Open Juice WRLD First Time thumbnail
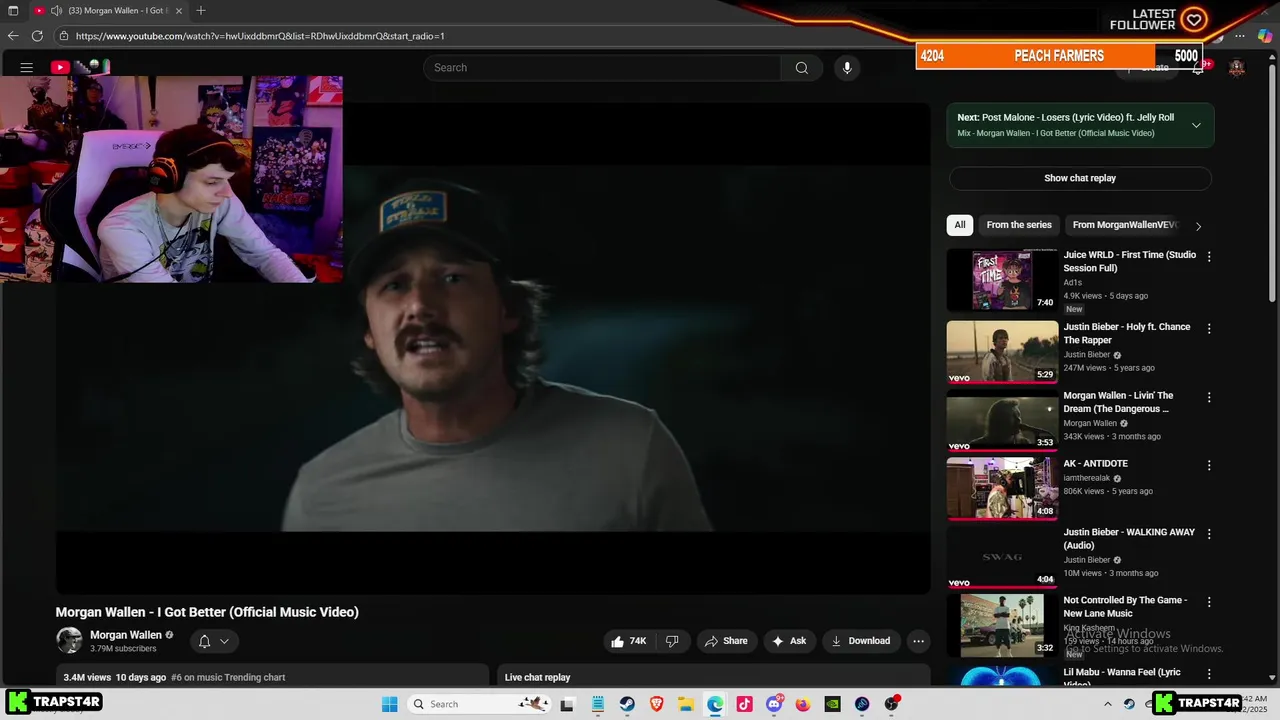 pyautogui.click(x=1002, y=280)
